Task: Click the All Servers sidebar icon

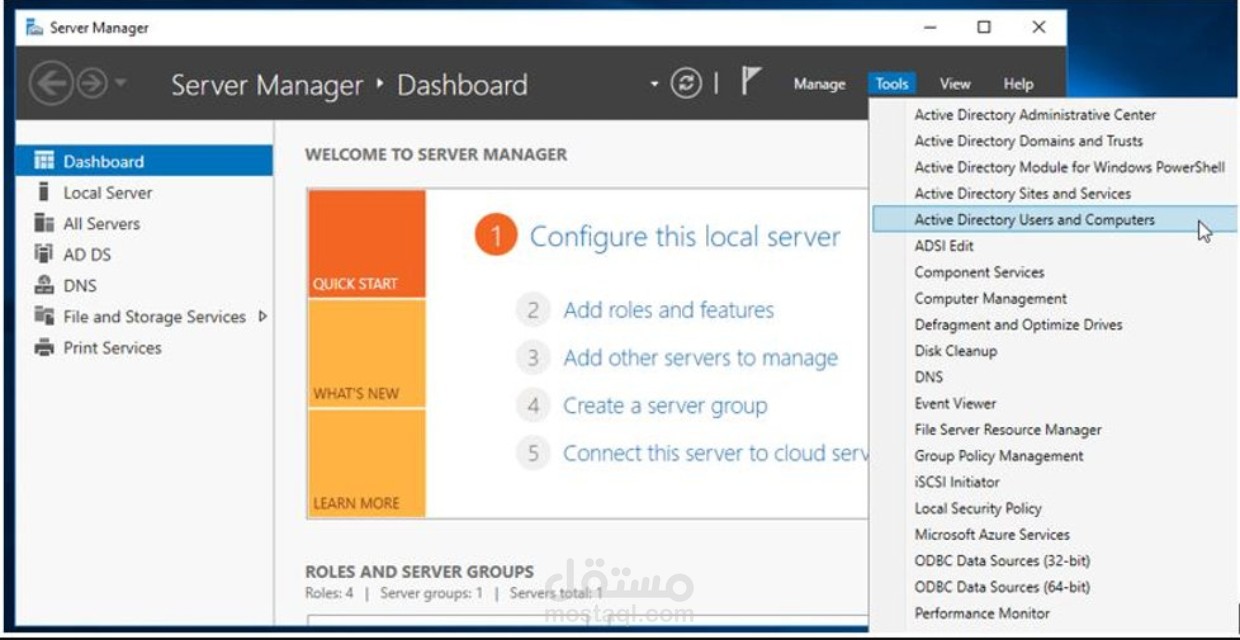Action: 44,223
